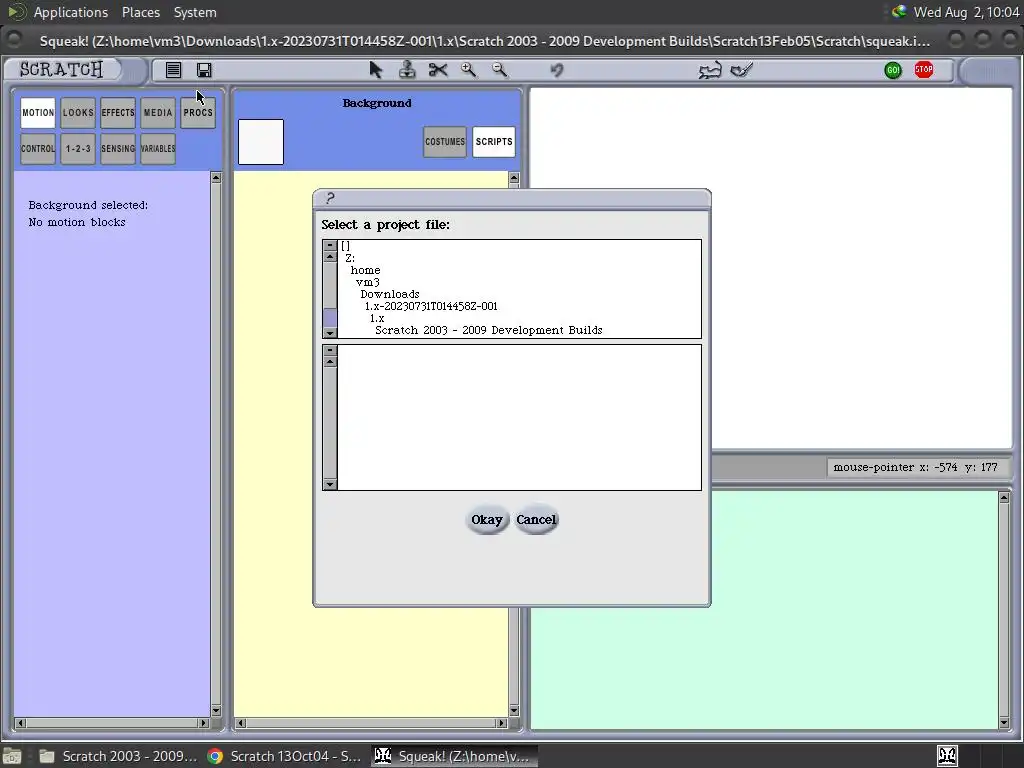
Task: Click the undo arrow icon
Action: click(556, 69)
